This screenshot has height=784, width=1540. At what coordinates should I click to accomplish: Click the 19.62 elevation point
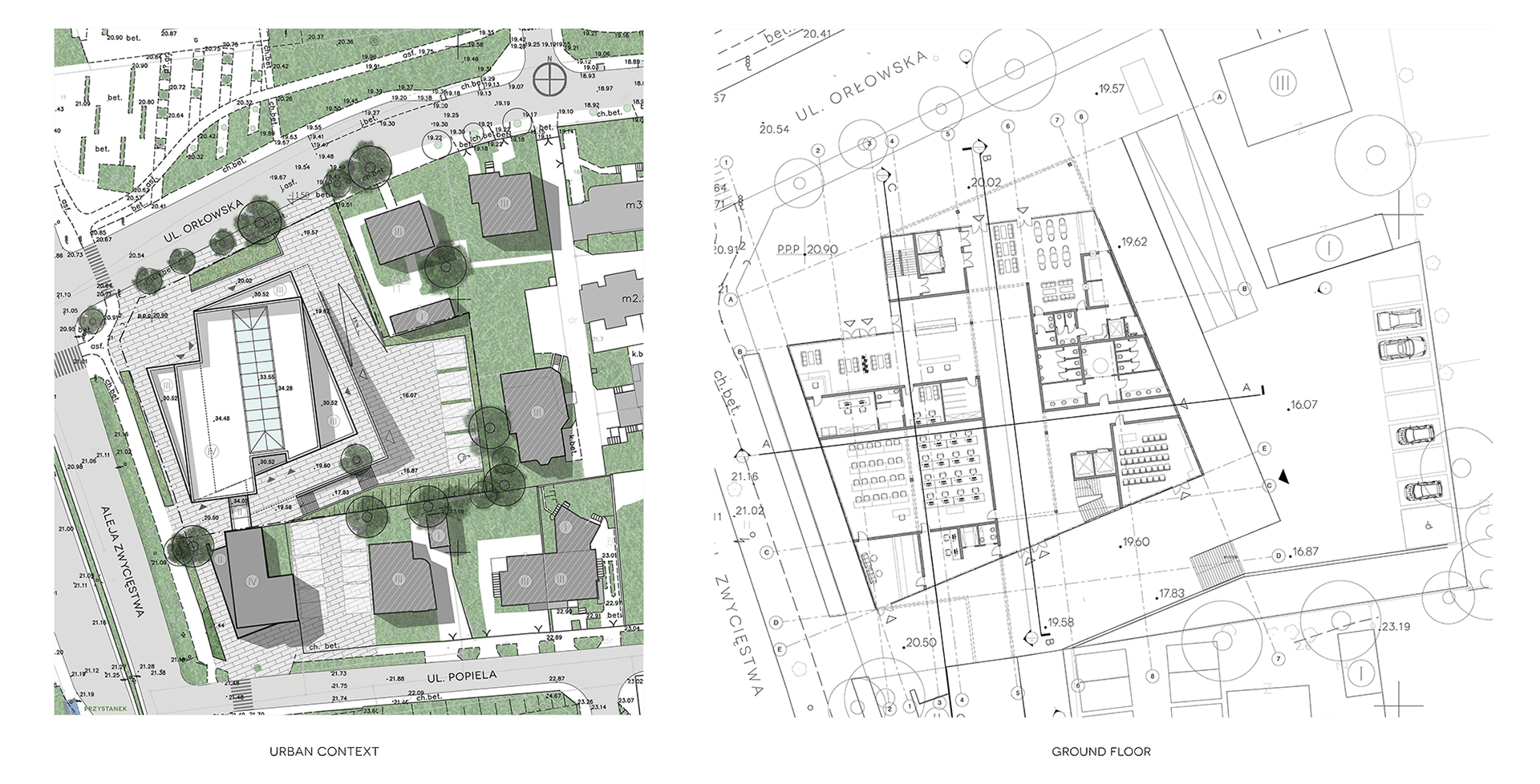click(x=1133, y=241)
